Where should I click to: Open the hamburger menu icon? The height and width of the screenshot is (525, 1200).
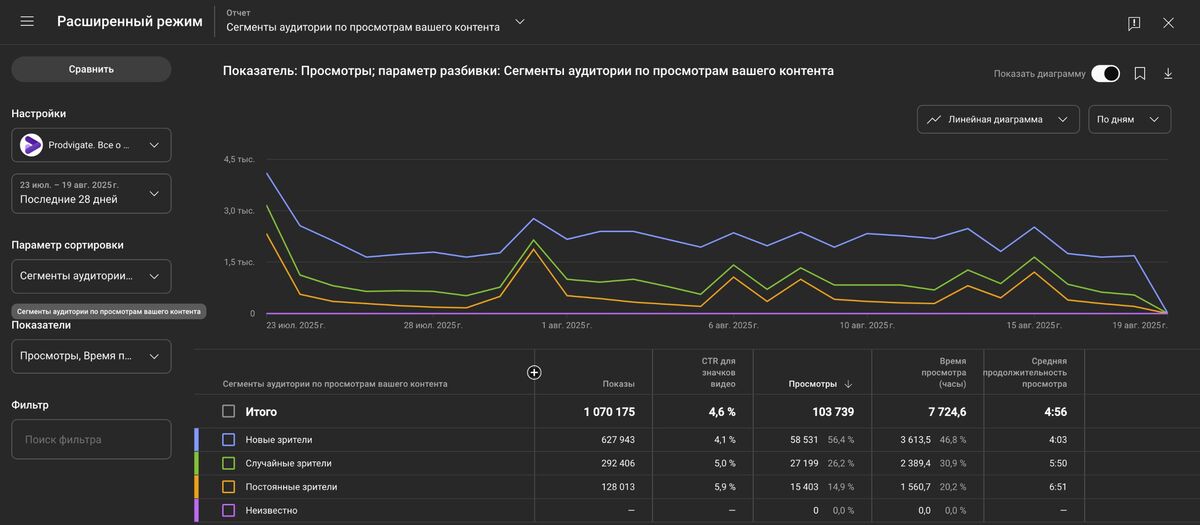[x=27, y=22]
